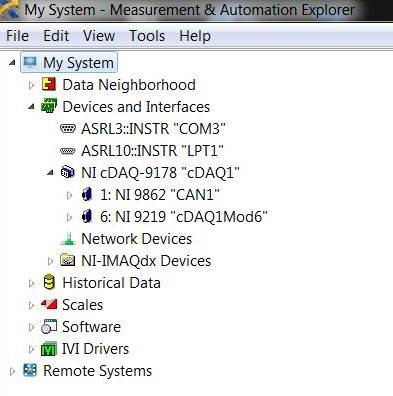This screenshot has width=393, height=396.
Task: Expand the Remote Systems node
Action: [12, 371]
